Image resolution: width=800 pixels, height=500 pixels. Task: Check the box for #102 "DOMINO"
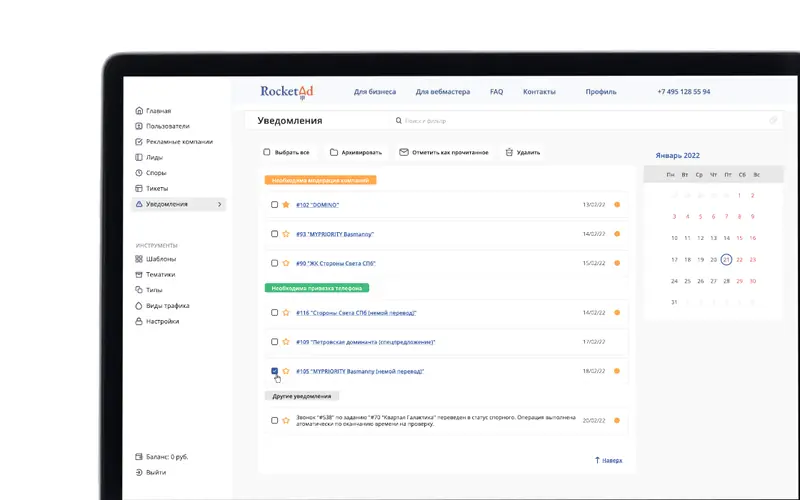click(x=274, y=205)
